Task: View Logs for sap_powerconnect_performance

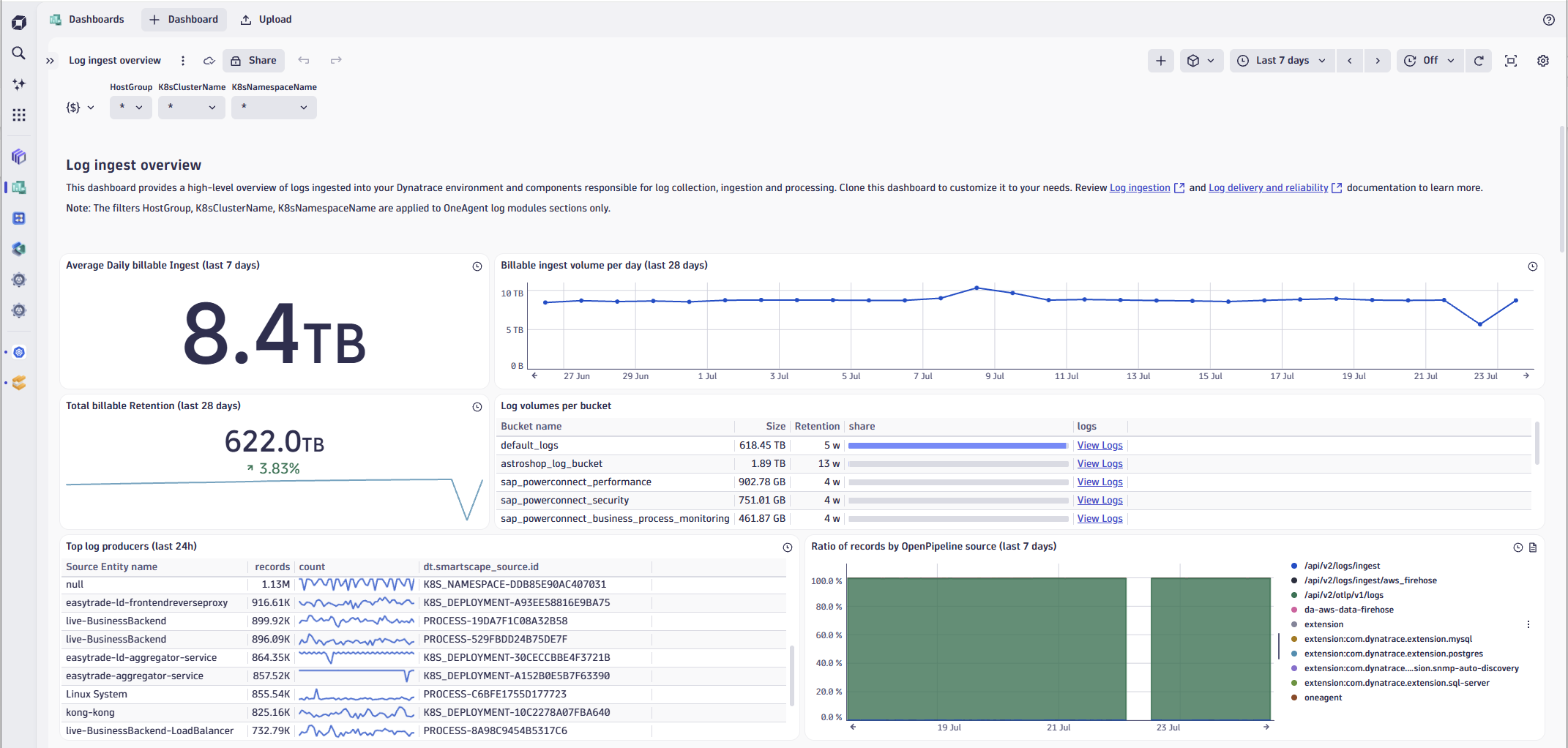Action: (x=1100, y=482)
